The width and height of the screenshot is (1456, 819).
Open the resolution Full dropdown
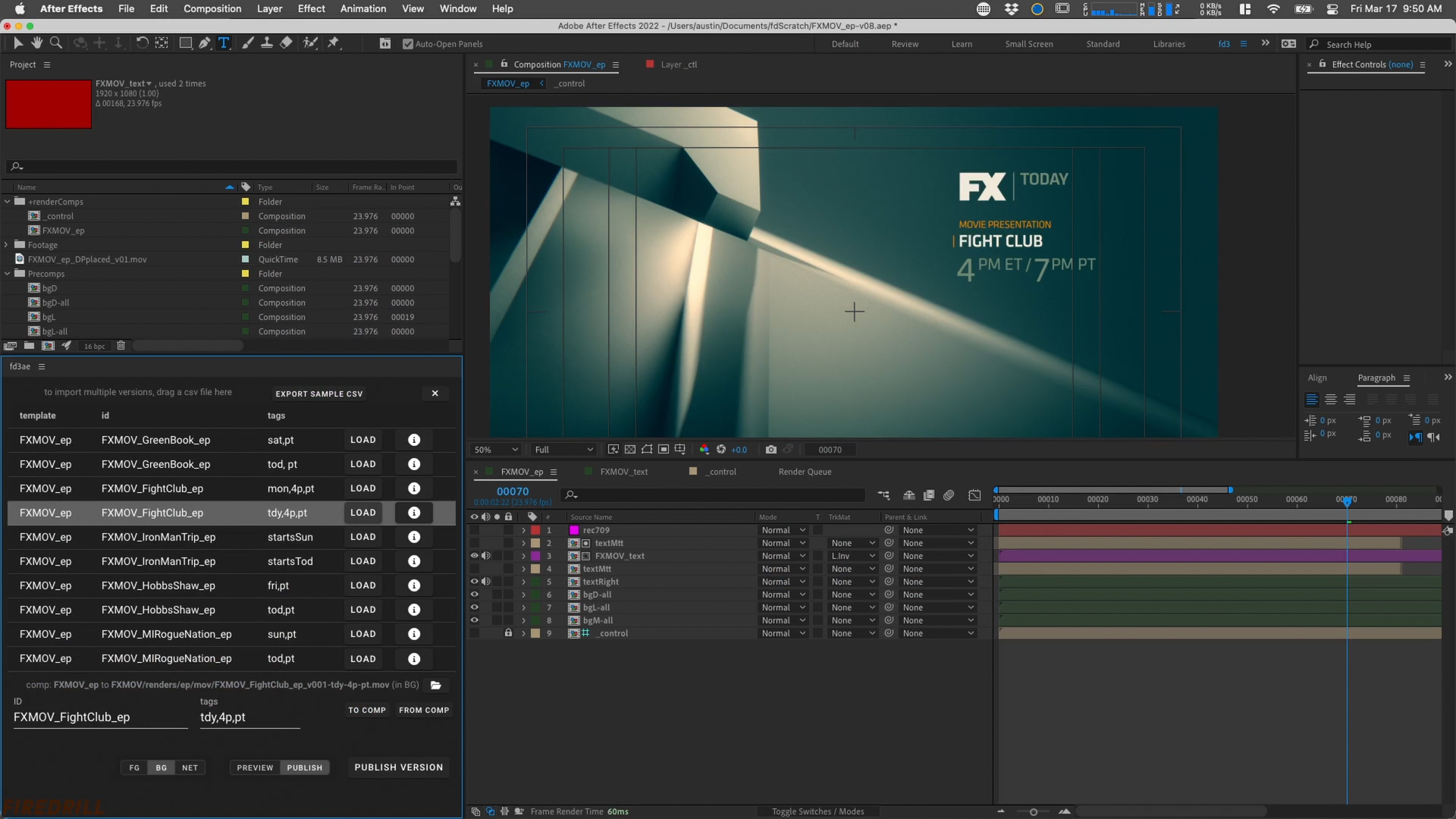[x=563, y=450]
